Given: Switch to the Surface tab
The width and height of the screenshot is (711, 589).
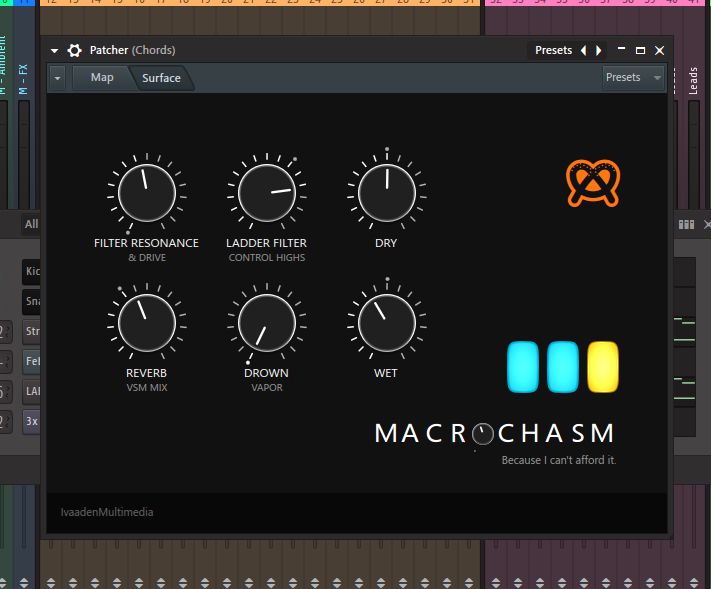Looking at the screenshot, I should pyautogui.click(x=161, y=78).
